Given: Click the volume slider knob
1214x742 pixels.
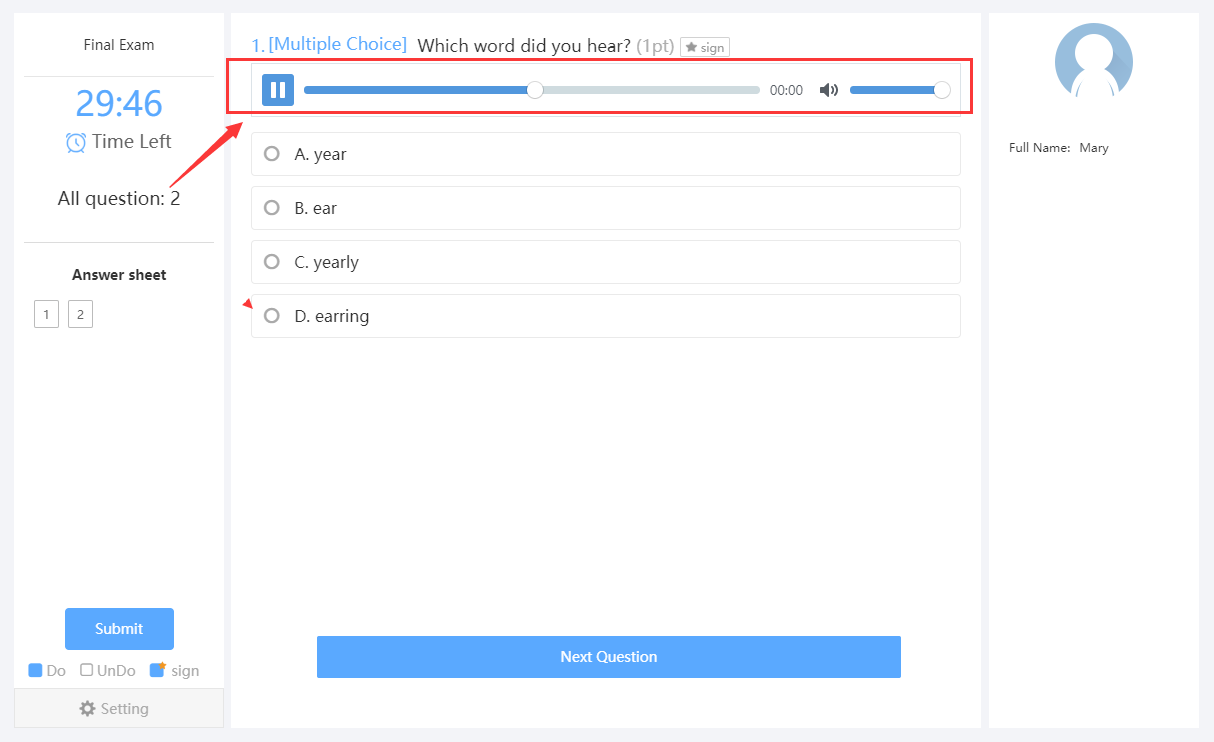Looking at the screenshot, I should click(941, 90).
